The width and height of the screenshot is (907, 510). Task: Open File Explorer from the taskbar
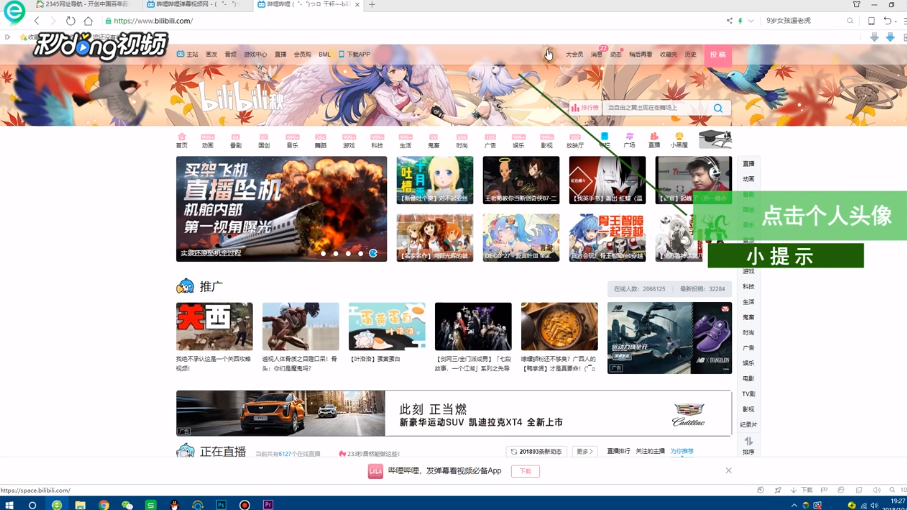(x=80, y=505)
